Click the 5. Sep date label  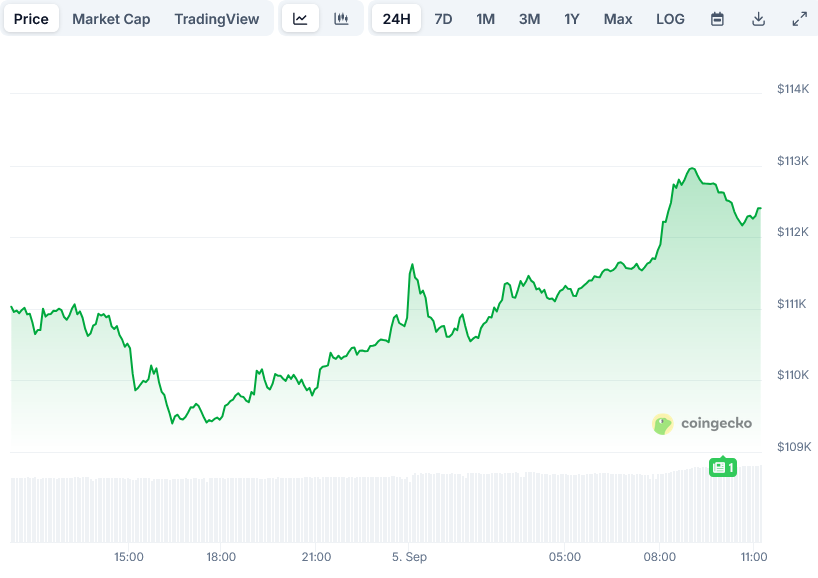(x=410, y=557)
